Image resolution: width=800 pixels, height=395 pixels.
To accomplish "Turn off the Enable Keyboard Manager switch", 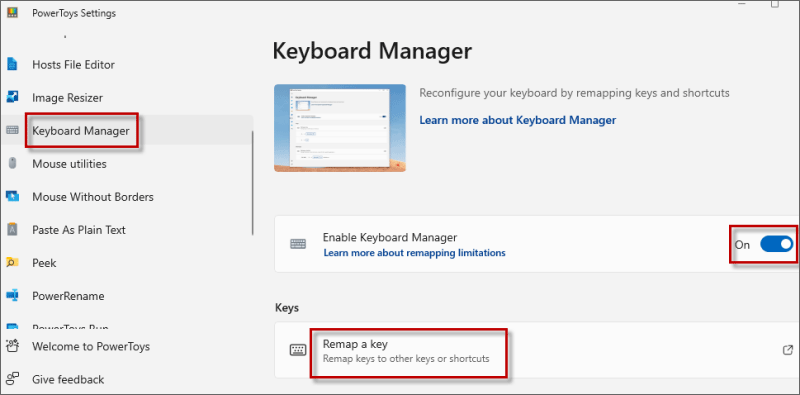I will click(x=777, y=244).
